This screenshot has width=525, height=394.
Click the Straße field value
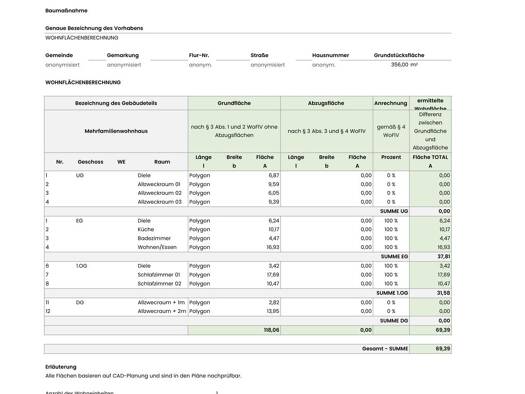[x=268, y=65]
